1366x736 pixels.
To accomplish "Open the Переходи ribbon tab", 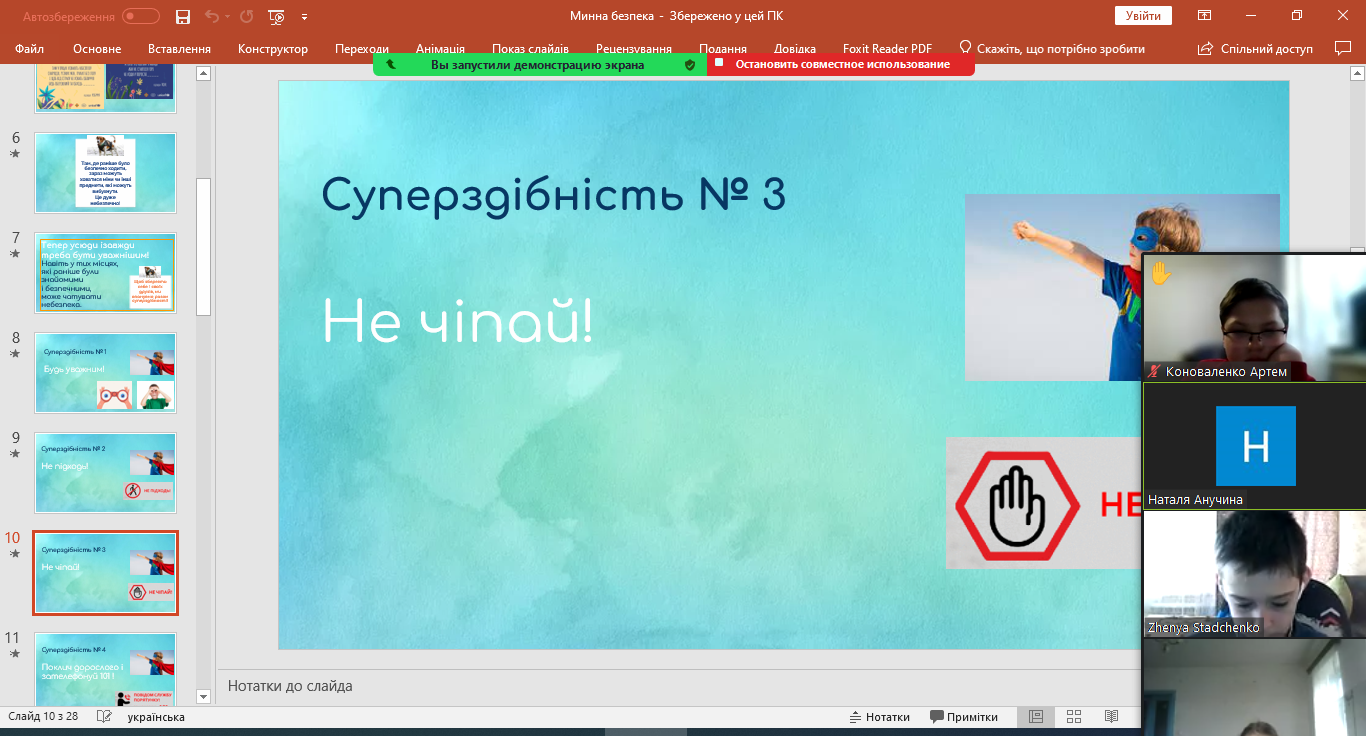I will coord(362,48).
